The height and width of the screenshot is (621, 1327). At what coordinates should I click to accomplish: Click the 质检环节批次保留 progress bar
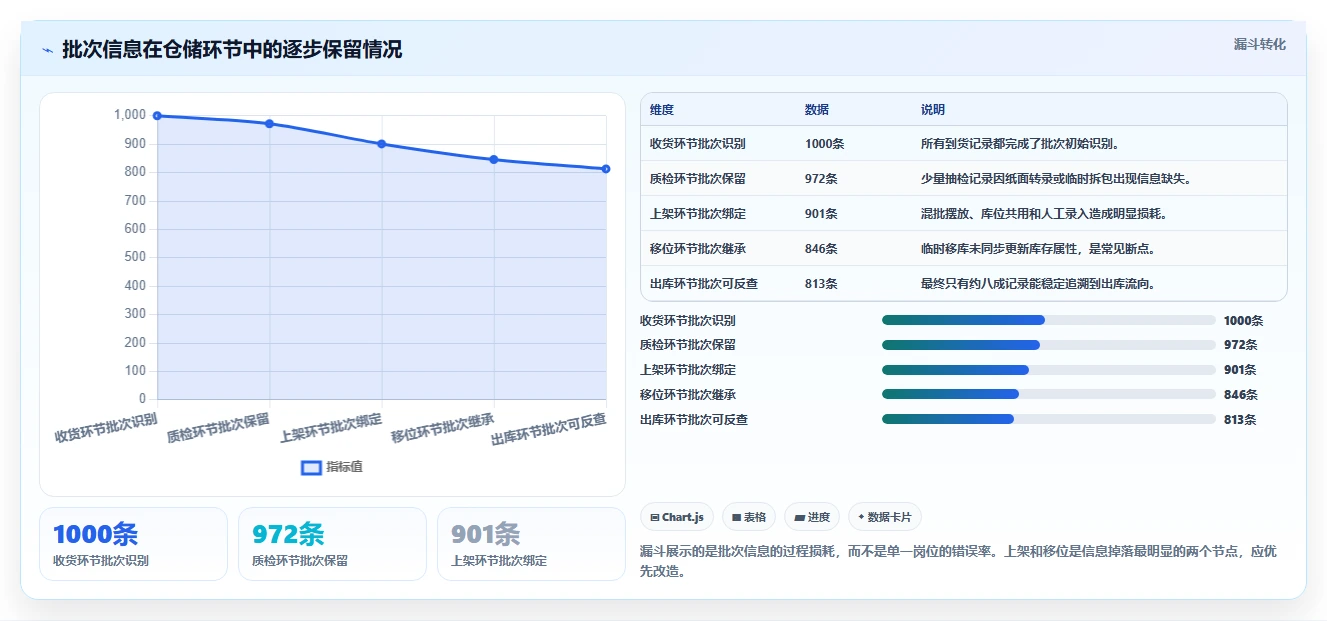(1049, 345)
